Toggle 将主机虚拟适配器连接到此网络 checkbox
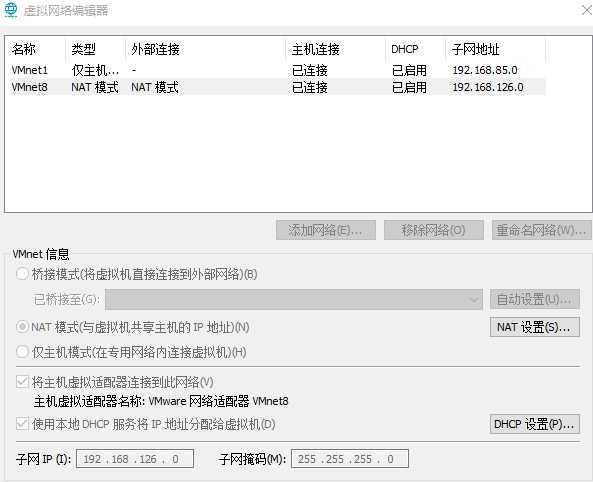This screenshot has height=482, width=593. tap(22, 382)
